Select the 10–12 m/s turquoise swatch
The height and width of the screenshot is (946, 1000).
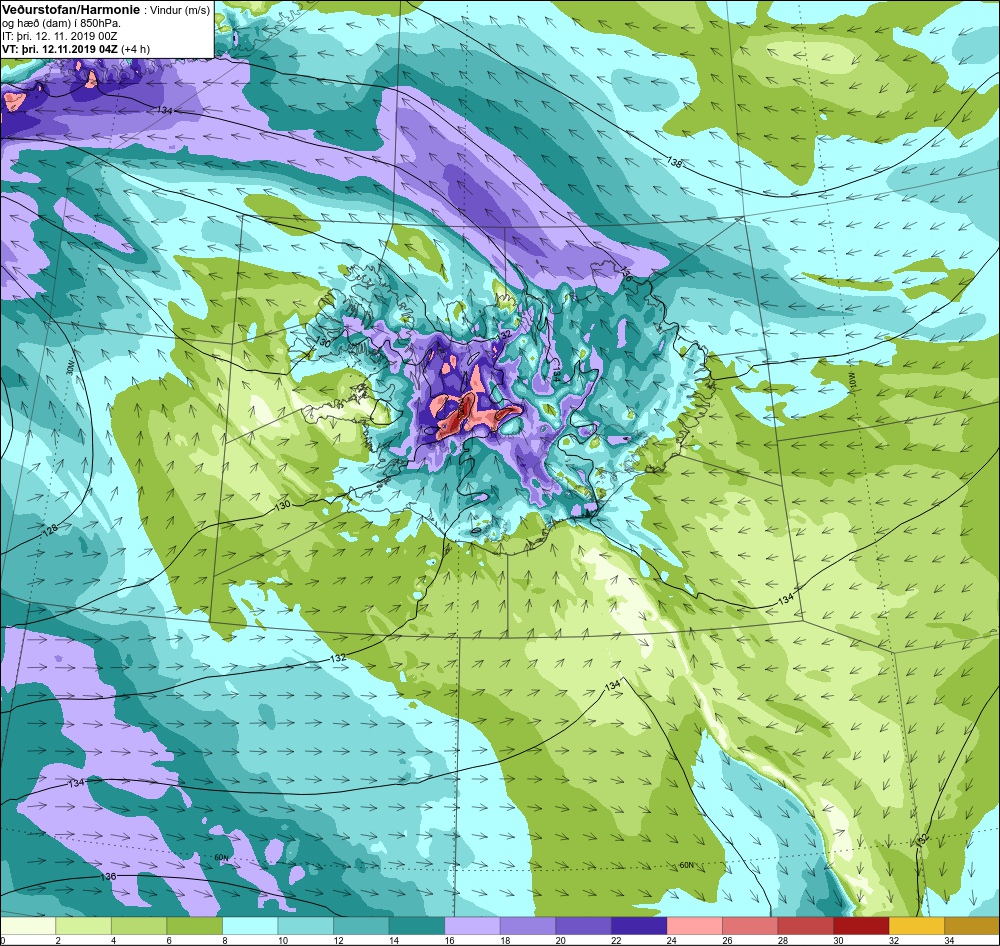coord(305,925)
